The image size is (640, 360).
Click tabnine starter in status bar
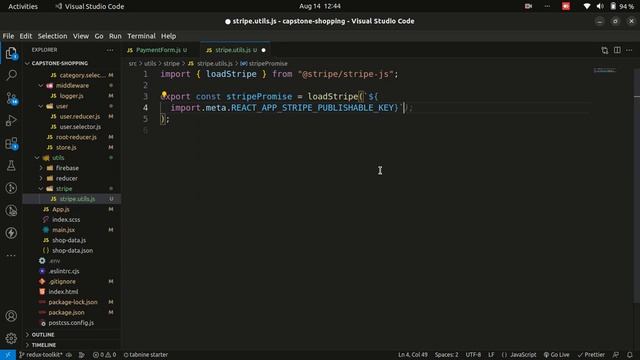(x=146, y=355)
